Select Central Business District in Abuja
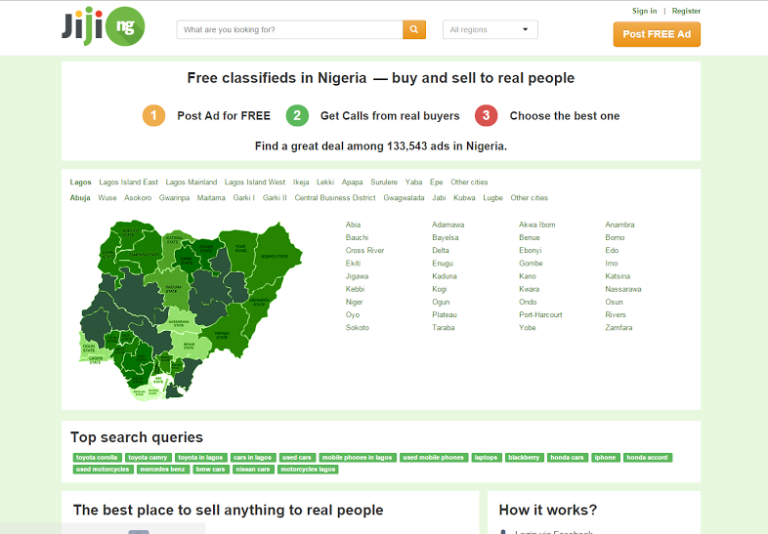The width and height of the screenshot is (768, 534). pyautogui.click(x=335, y=198)
